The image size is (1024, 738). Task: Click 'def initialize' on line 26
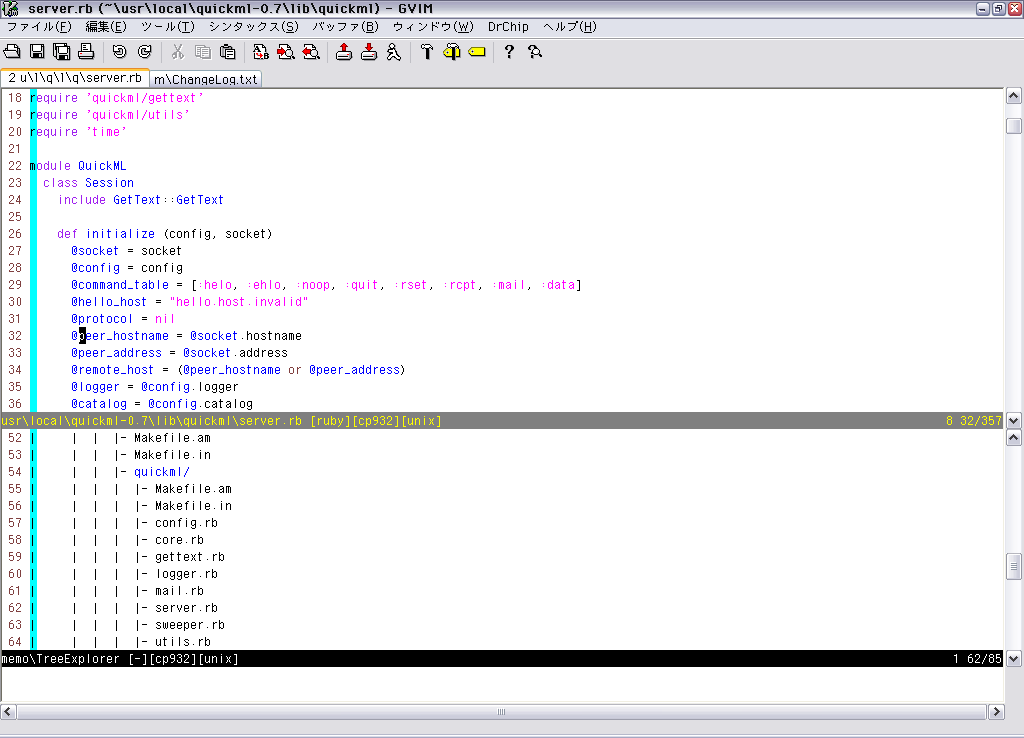(106, 234)
